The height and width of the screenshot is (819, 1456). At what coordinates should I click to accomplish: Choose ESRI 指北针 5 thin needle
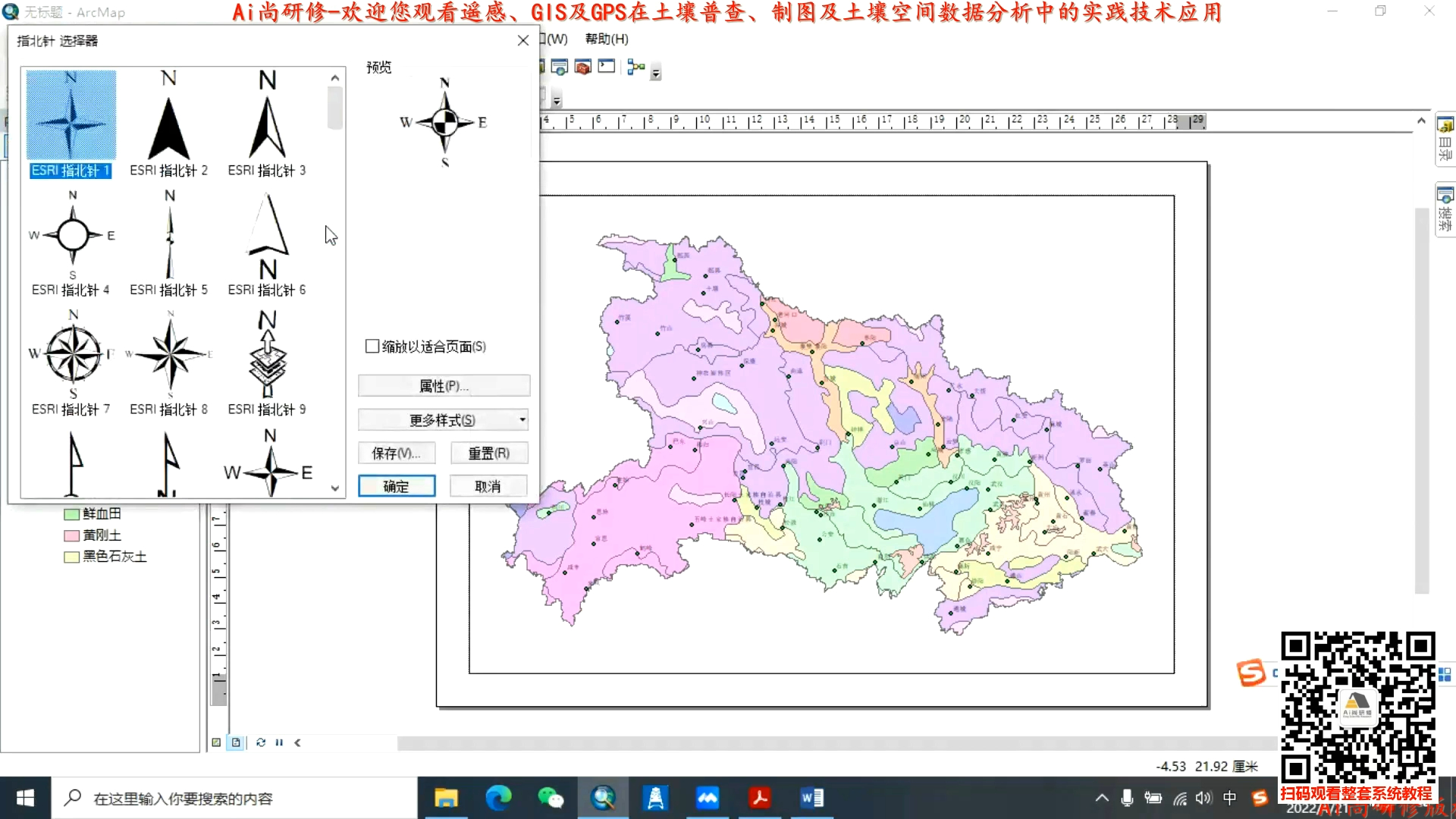point(168,243)
